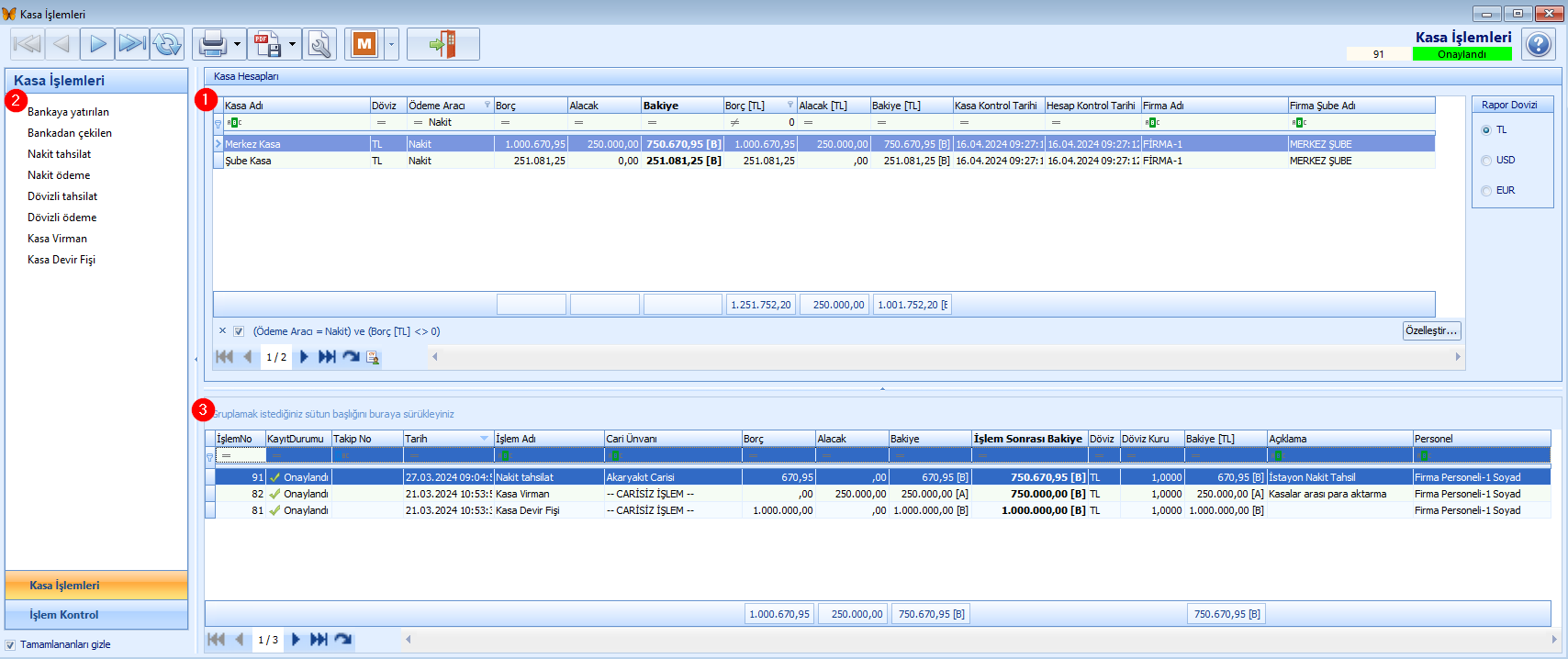Select EUR as the report currency
This screenshot has height=659, width=1568.
1486,191
